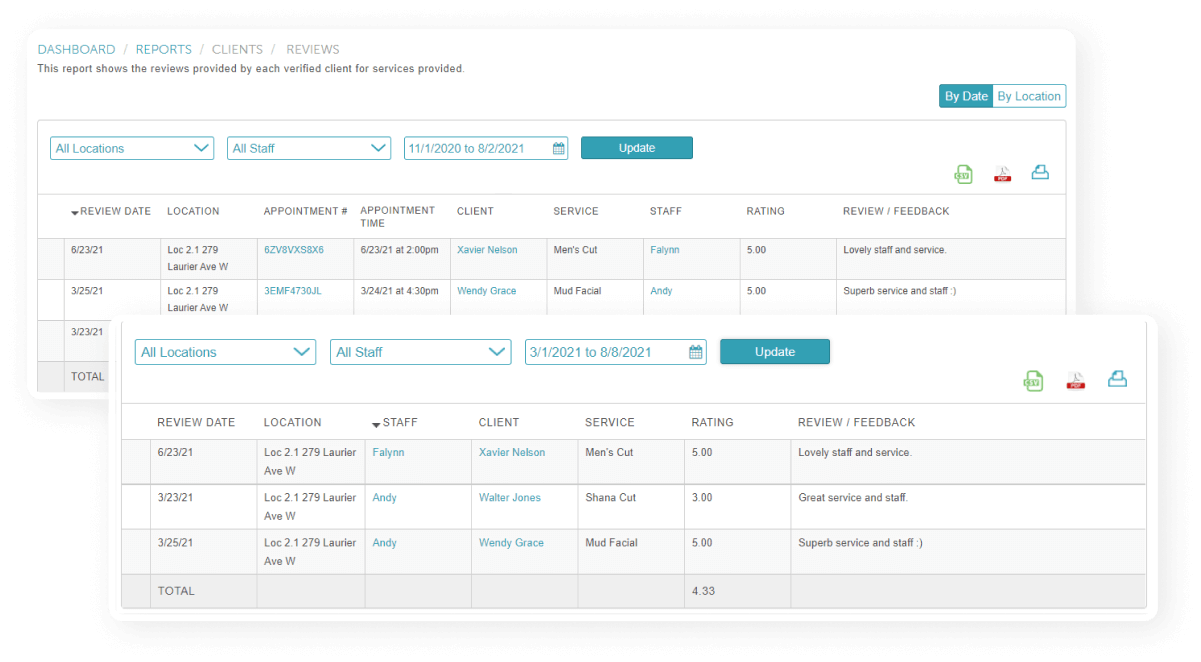Open Walter Jones client link
Image resolution: width=1201 pixels, height=662 pixels.
click(x=510, y=498)
